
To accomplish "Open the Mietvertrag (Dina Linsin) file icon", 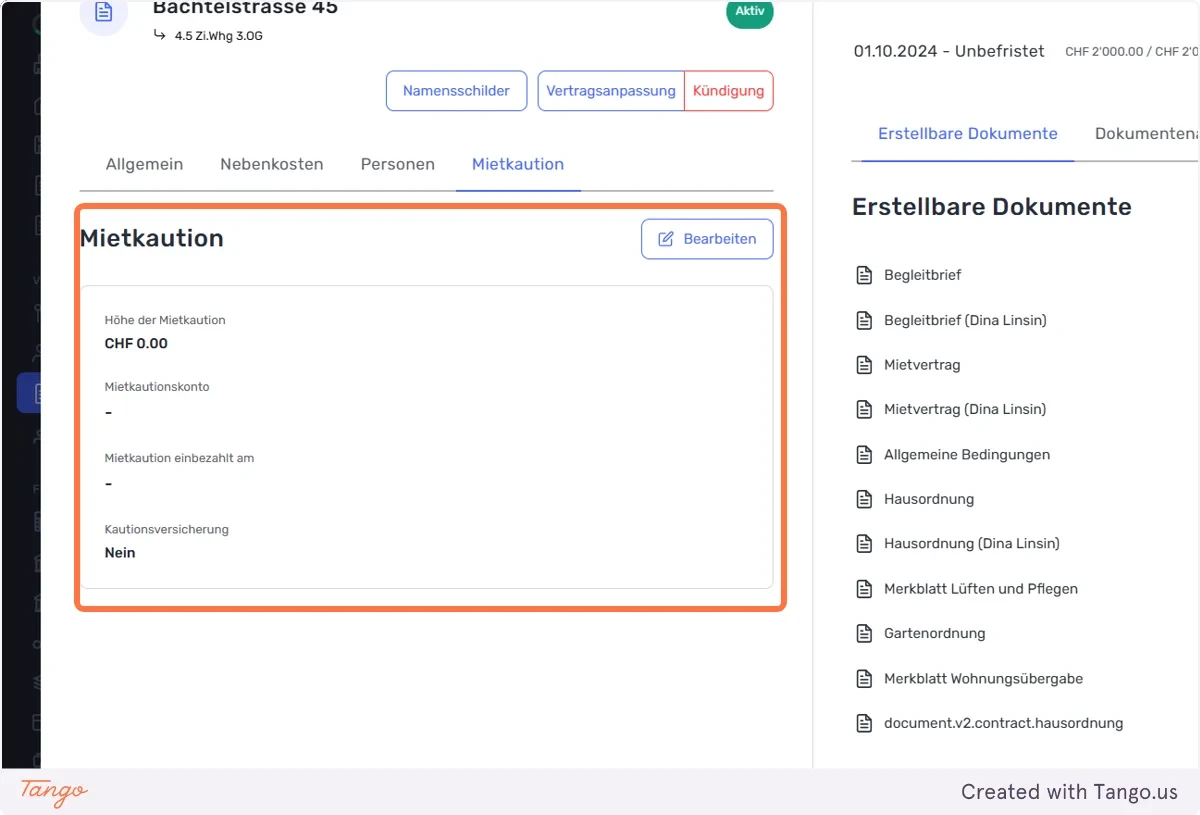I will click(864, 409).
